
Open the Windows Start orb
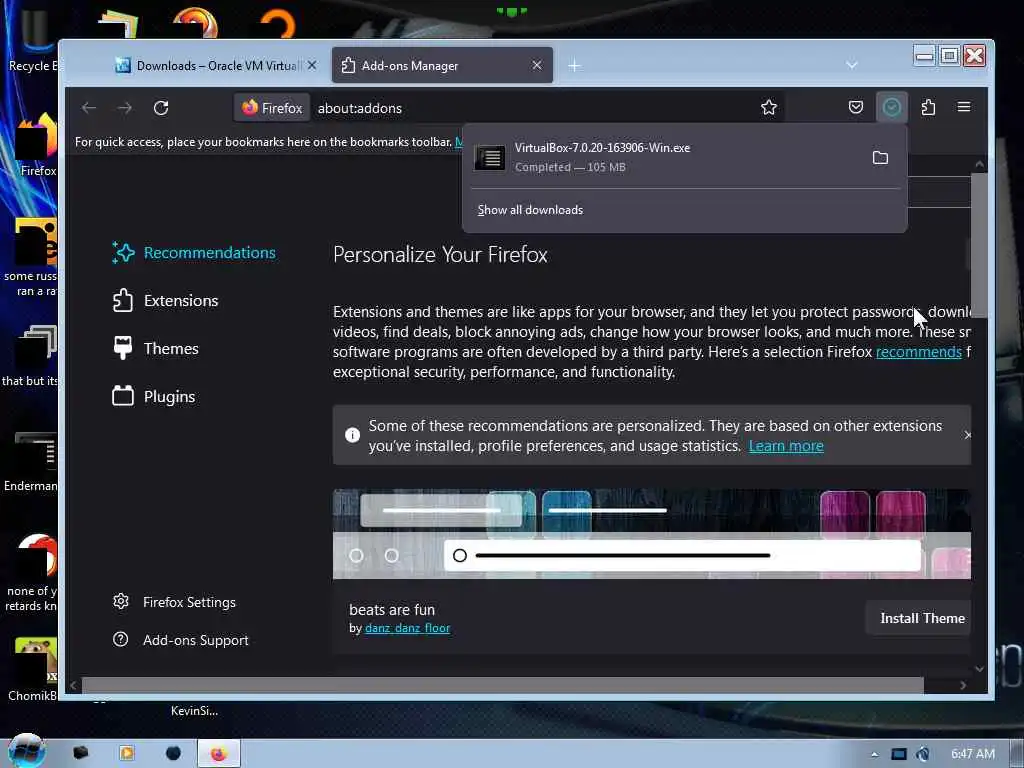tap(27, 751)
